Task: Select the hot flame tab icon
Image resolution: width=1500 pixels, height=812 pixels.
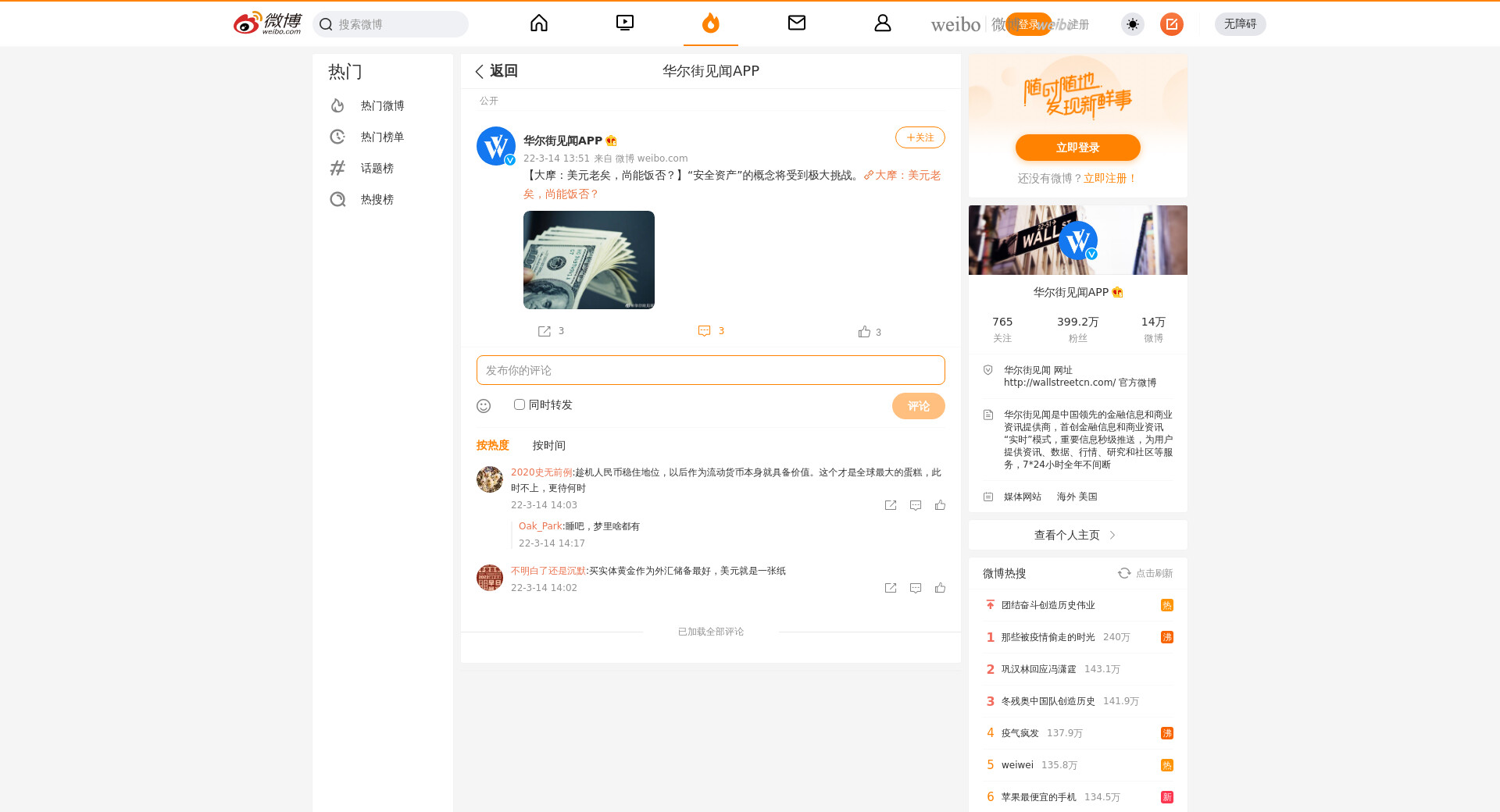Action: 711,23
